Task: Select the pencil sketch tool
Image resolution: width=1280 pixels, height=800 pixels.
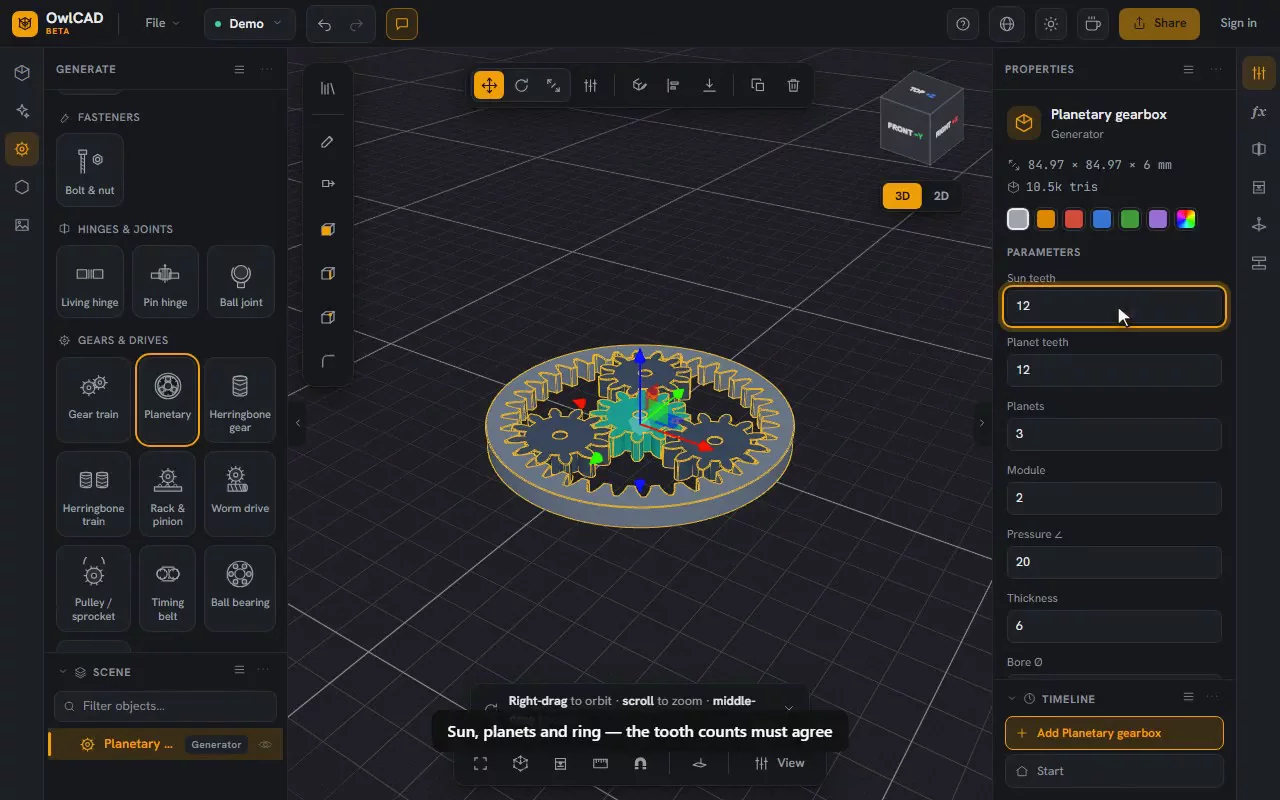Action: point(327,142)
